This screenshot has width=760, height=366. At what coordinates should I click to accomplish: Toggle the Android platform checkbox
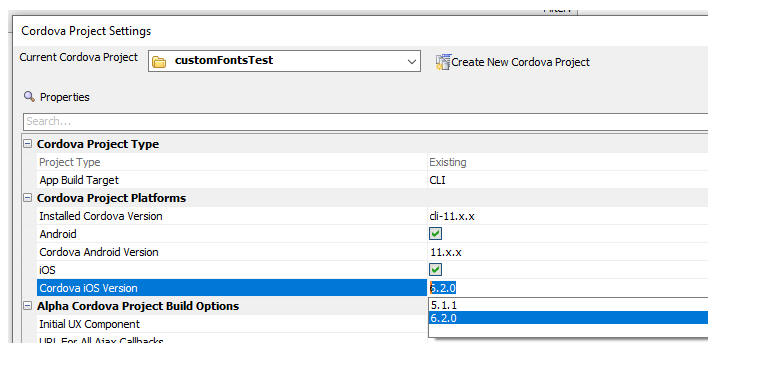(x=436, y=234)
